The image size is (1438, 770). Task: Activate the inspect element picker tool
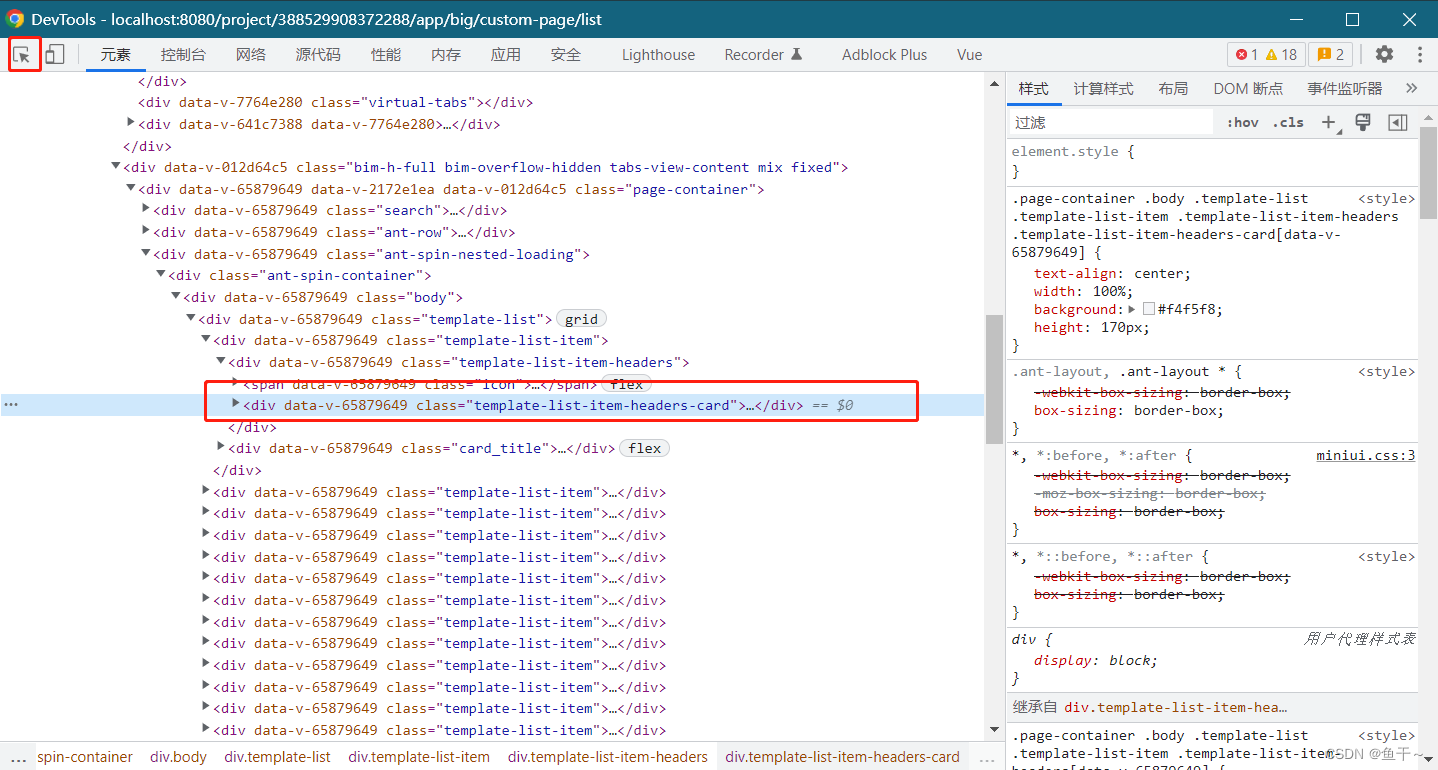[24, 54]
